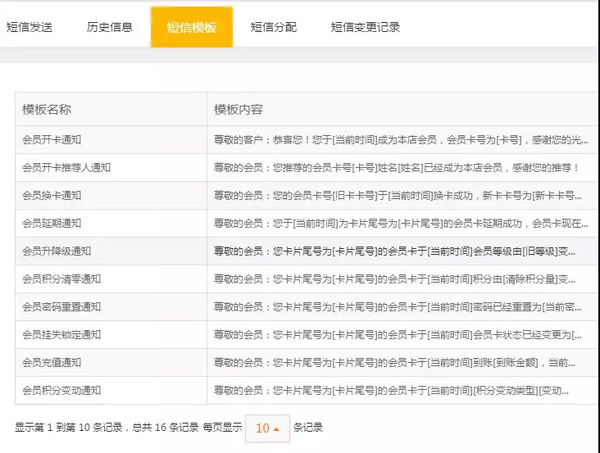Go to the 短信分配 tab
Image resolution: width=600 pixels, height=453 pixels.
(273, 27)
